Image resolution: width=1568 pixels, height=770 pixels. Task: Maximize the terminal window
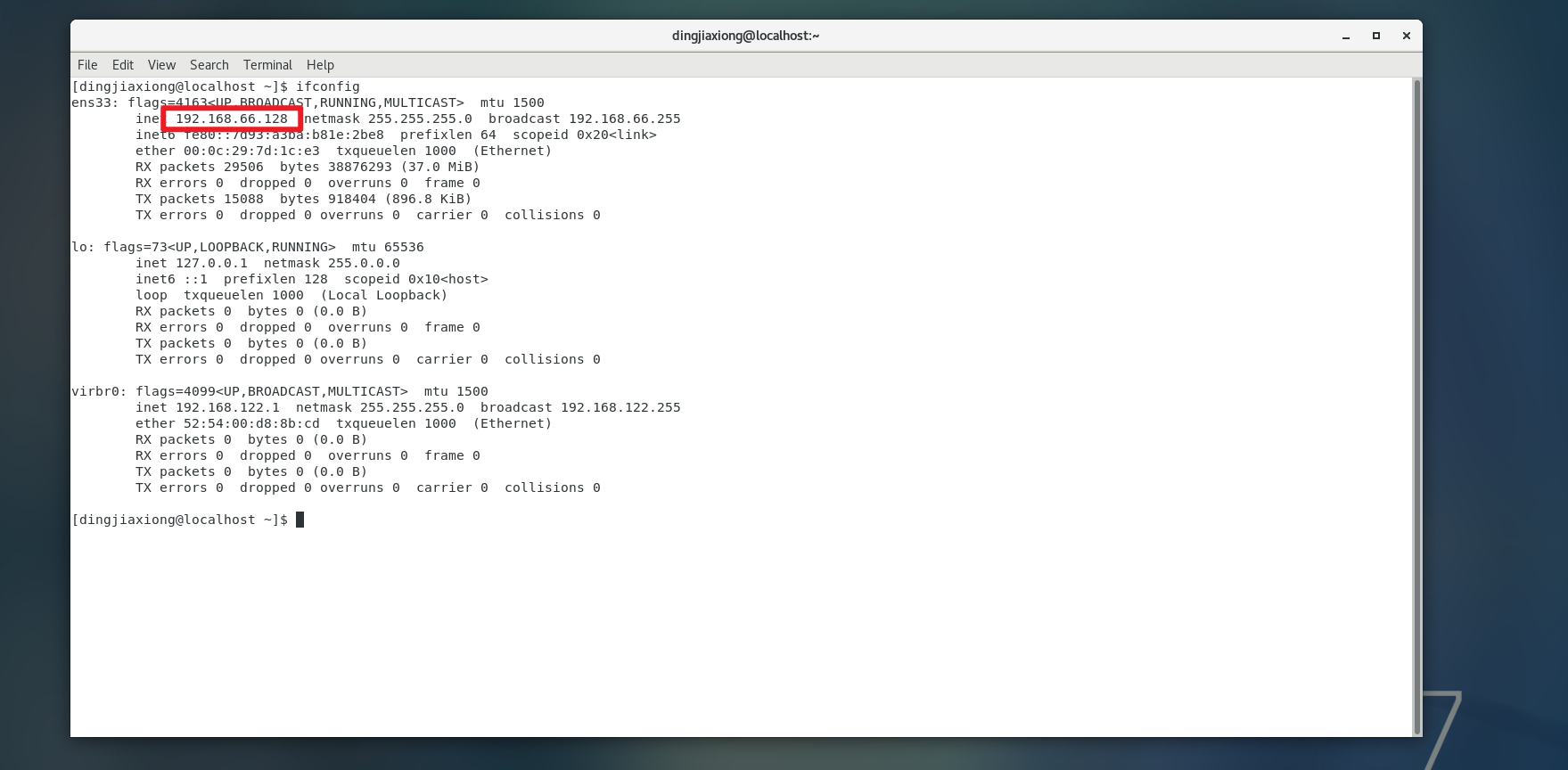(x=1376, y=36)
